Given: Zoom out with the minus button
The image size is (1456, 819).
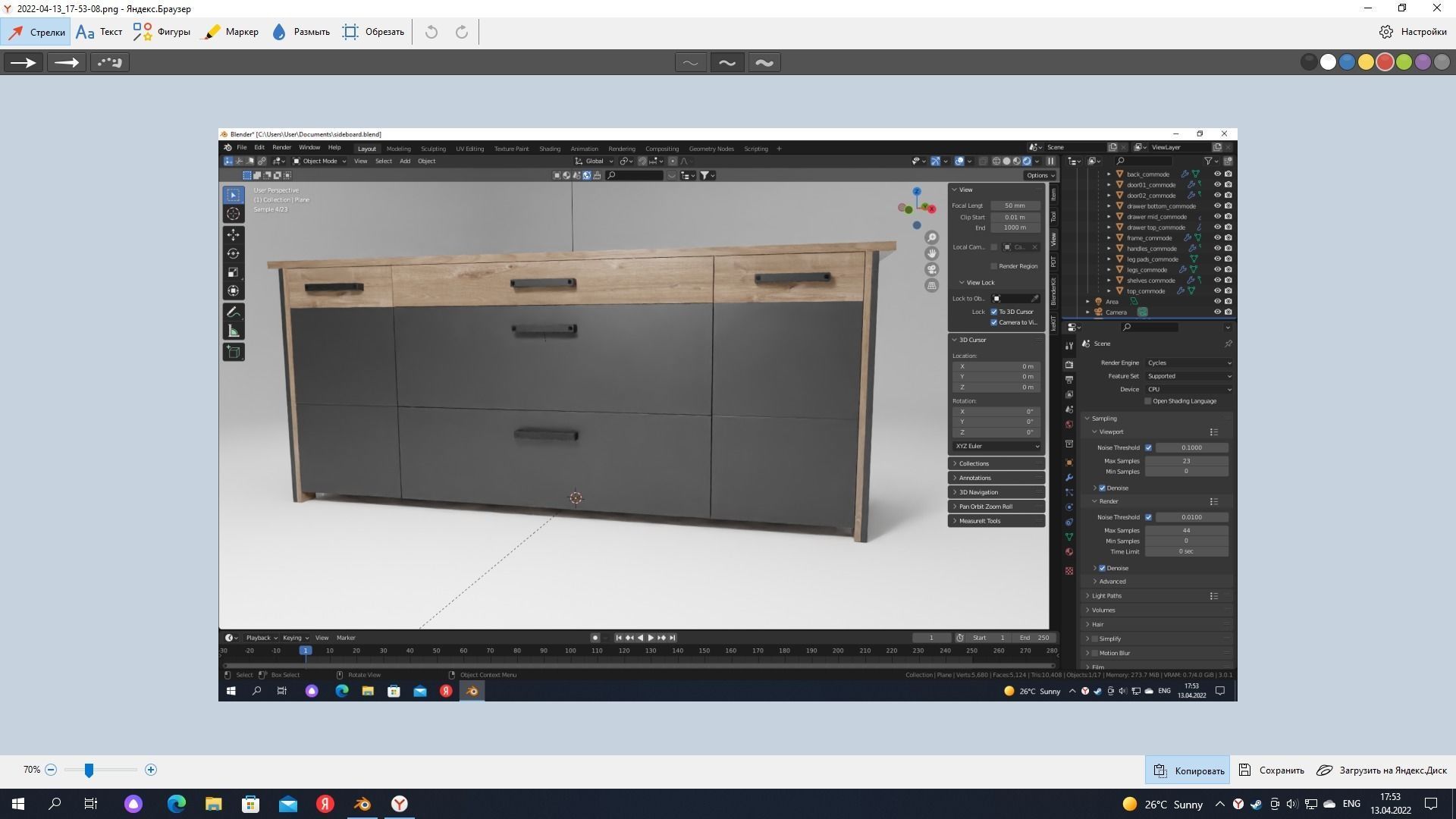Looking at the screenshot, I should pos(51,770).
